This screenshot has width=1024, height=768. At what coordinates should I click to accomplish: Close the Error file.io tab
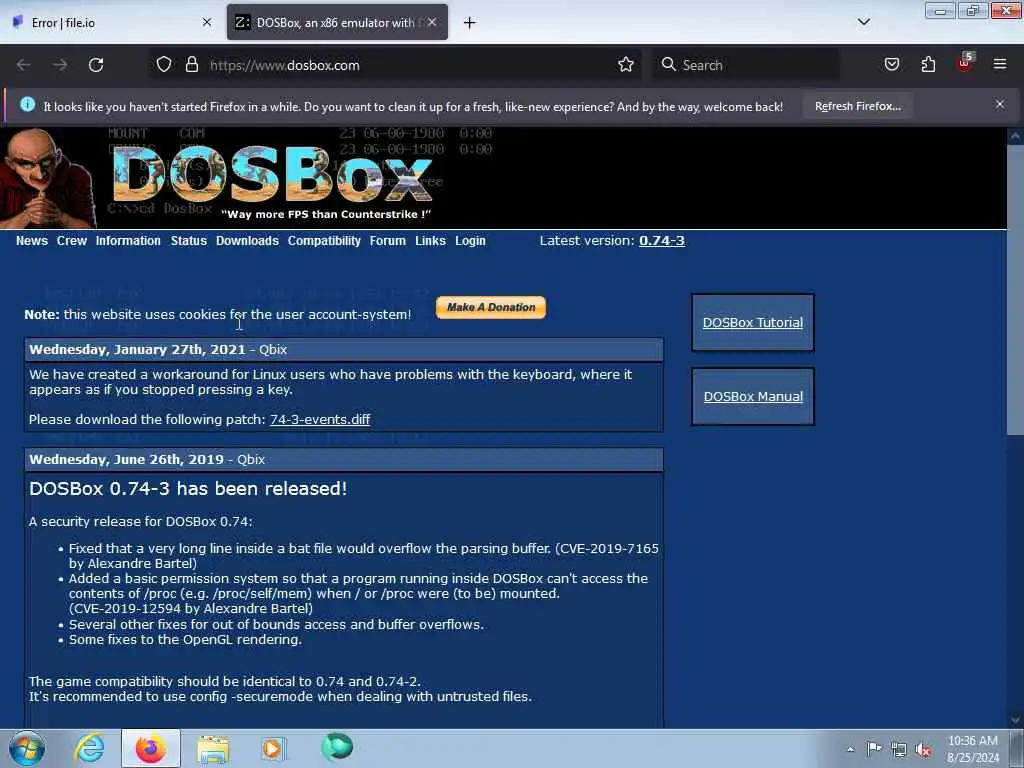(x=207, y=22)
